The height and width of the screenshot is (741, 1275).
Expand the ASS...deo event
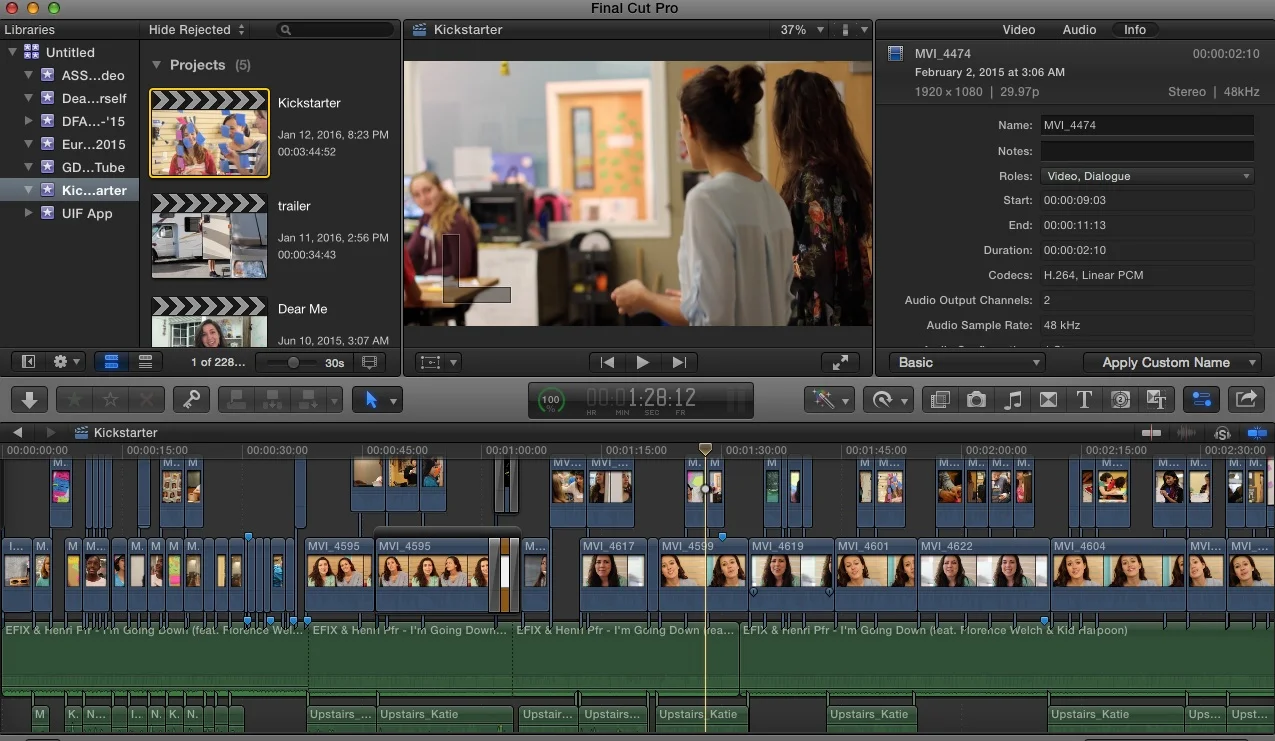(28, 75)
